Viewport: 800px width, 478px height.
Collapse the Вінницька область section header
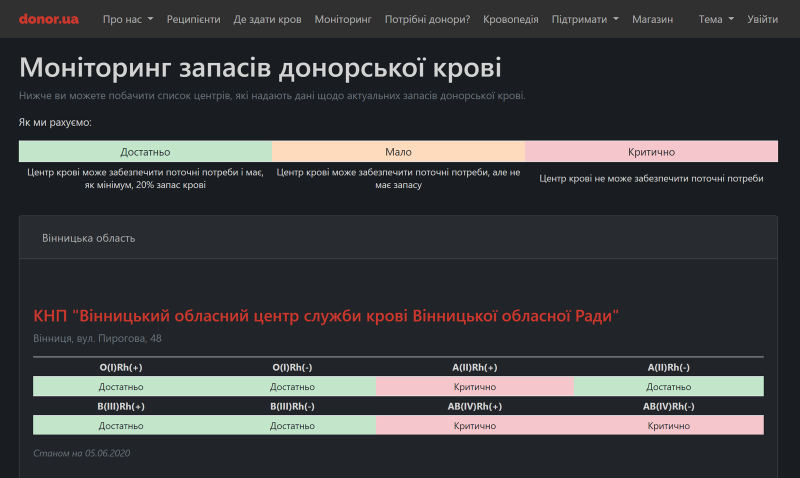89,238
